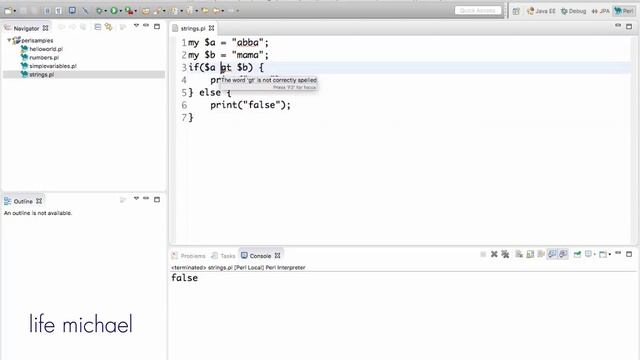Select the Navigator view tab
The height and width of the screenshot is (360, 640).
[26, 28]
